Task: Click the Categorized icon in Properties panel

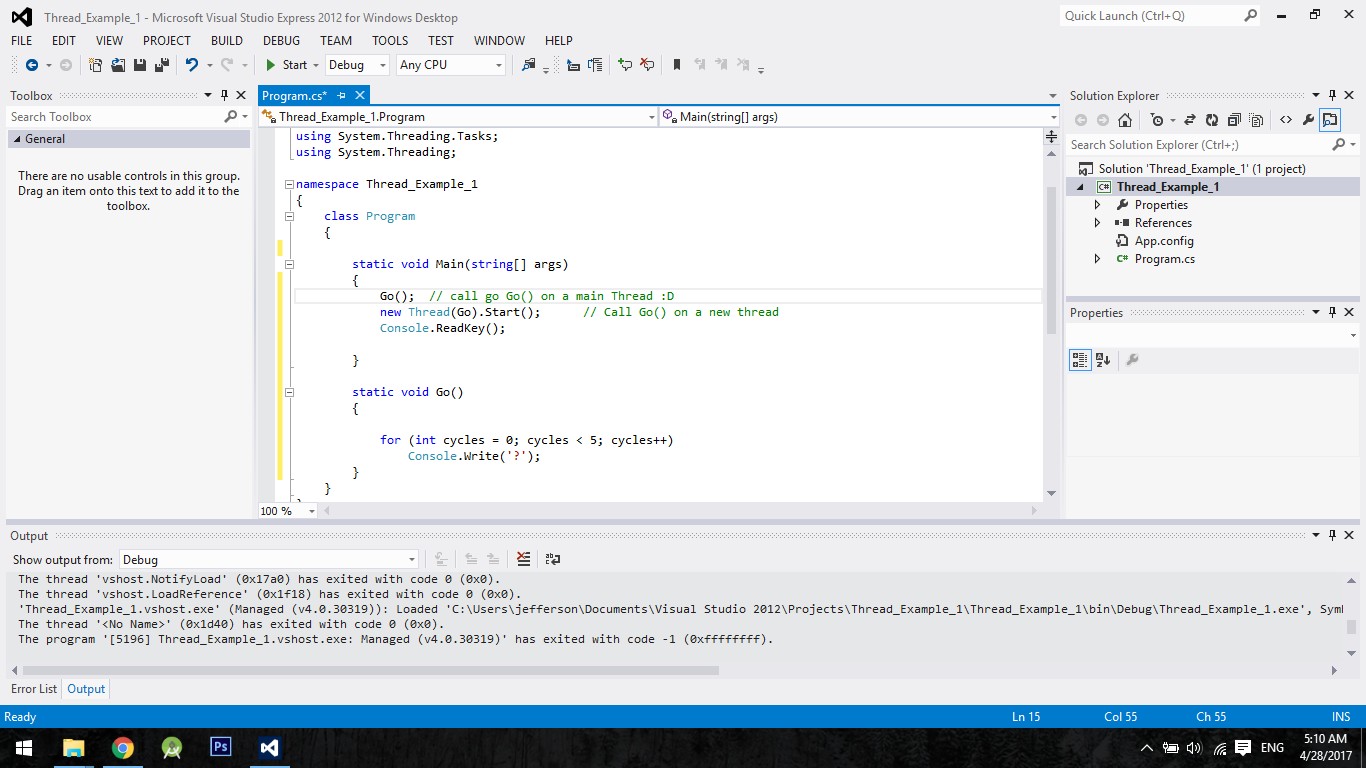Action: coord(1080,360)
